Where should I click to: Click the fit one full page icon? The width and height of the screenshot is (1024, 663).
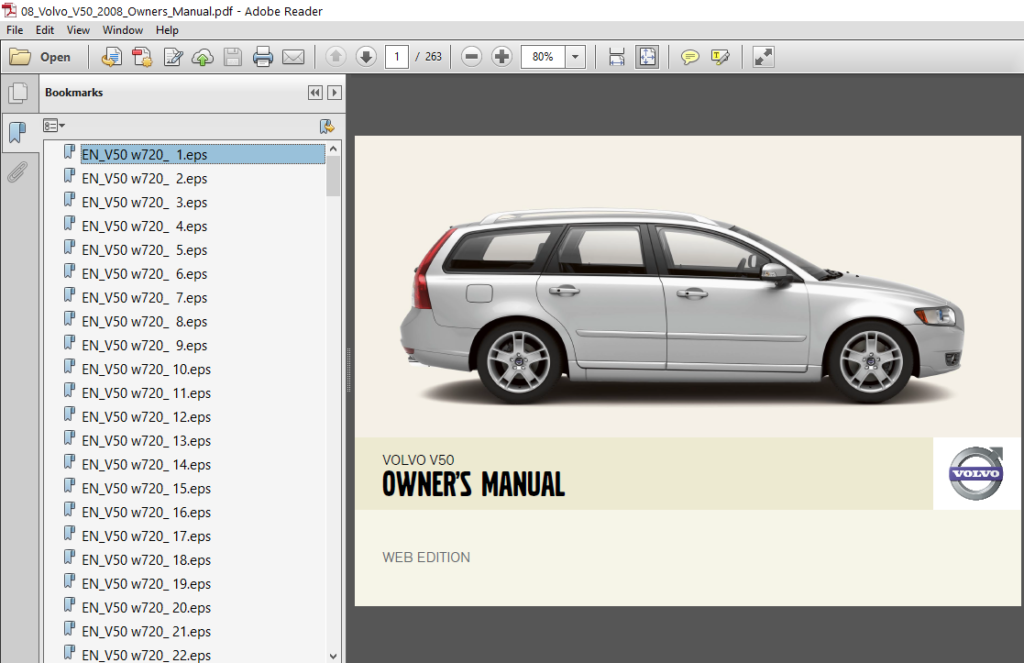[x=647, y=57]
